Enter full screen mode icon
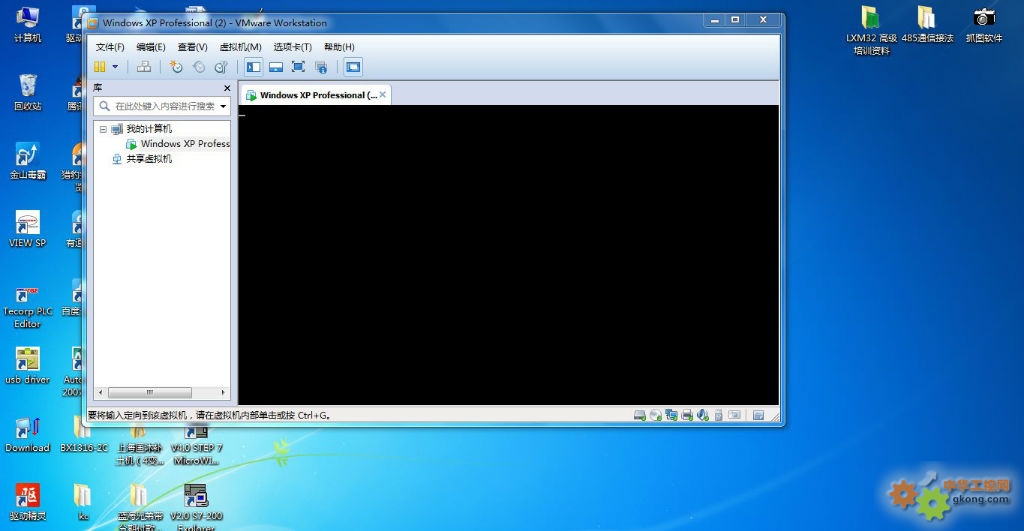The width and height of the screenshot is (1024, 531). click(298, 67)
